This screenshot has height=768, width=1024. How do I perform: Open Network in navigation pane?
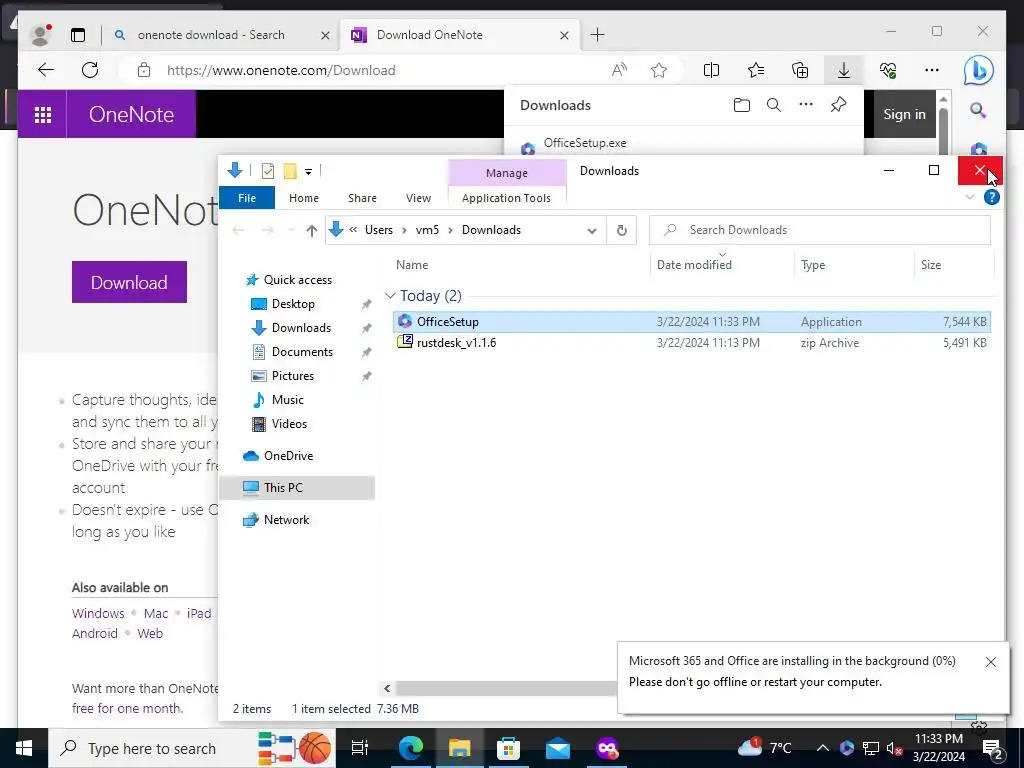pyautogui.click(x=286, y=520)
